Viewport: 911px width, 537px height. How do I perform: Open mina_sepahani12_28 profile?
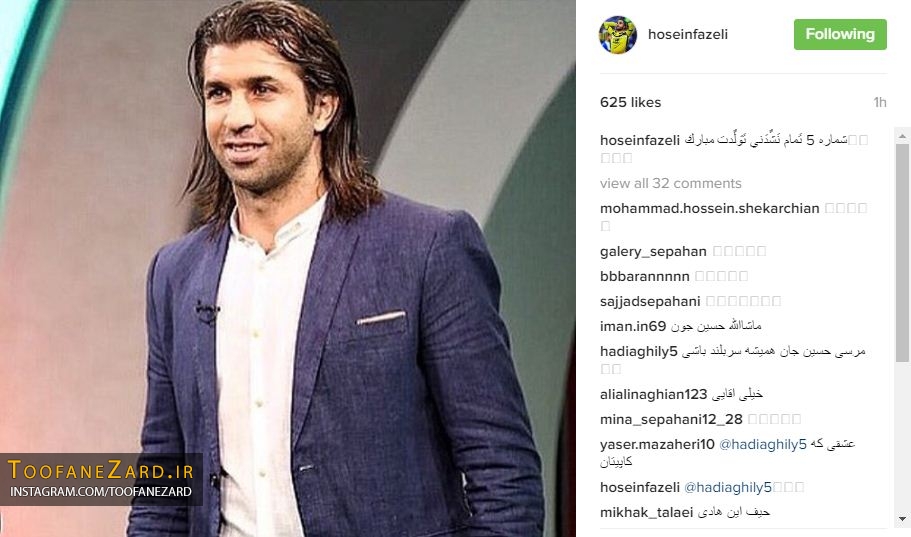[671, 419]
